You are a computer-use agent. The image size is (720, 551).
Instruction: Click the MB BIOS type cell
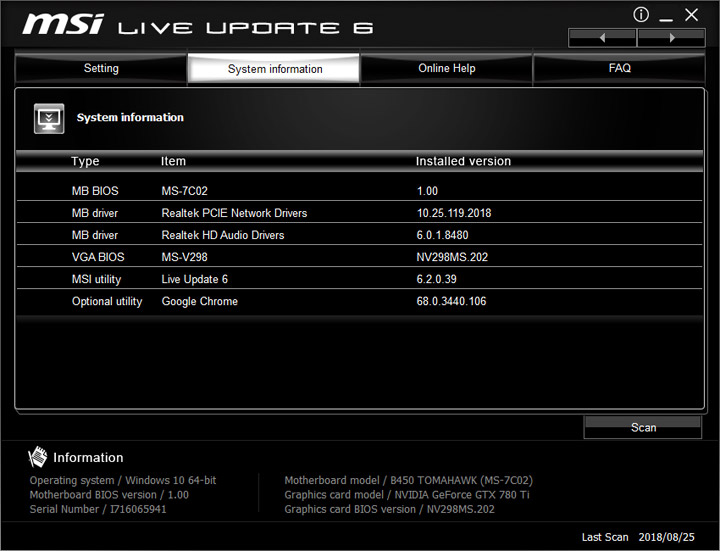[x=95, y=191]
